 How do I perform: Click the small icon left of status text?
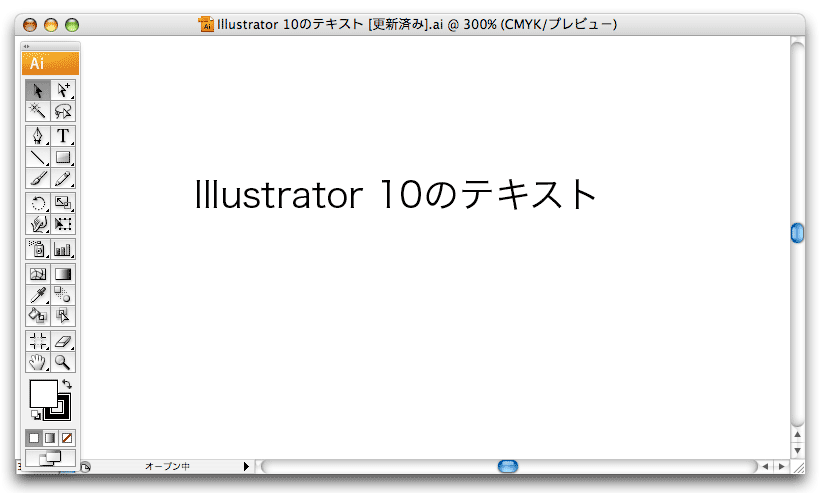85,467
